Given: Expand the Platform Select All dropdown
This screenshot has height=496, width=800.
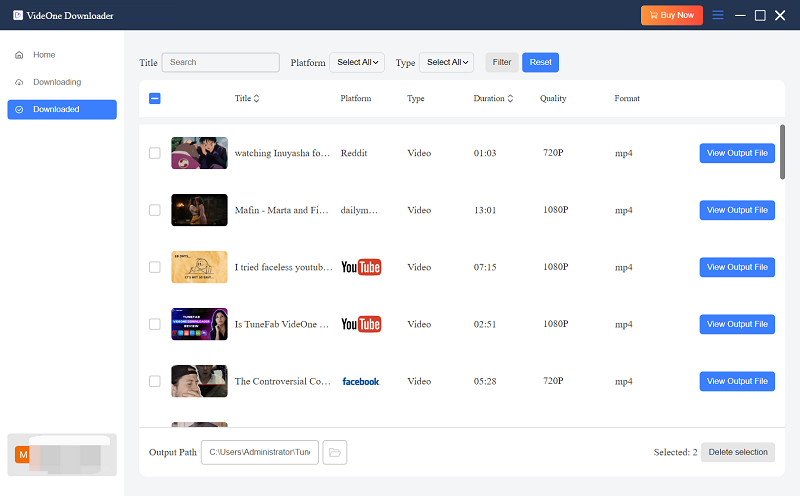Looking at the screenshot, I should click(357, 62).
